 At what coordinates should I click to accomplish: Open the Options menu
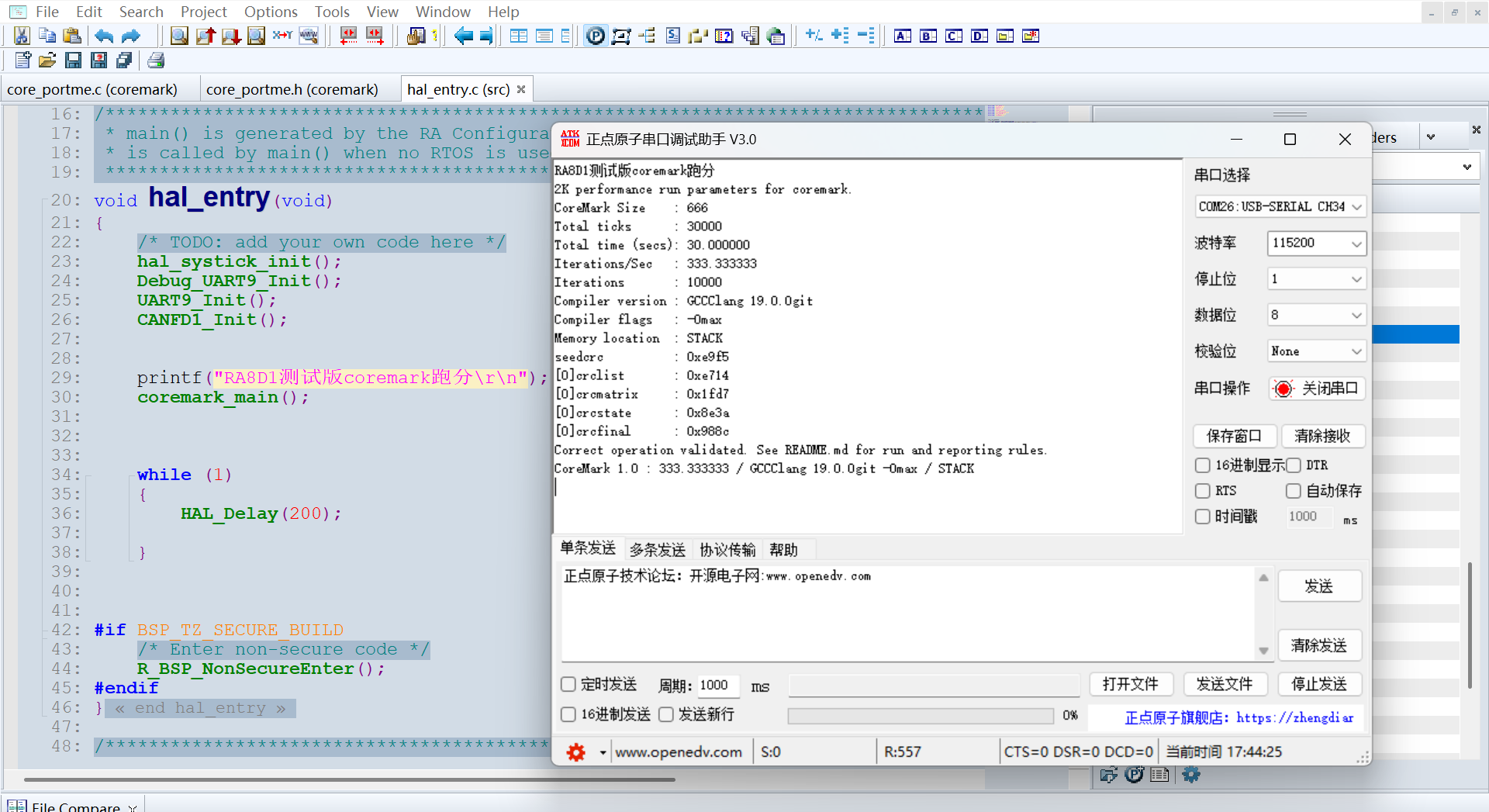click(x=271, y=12)
